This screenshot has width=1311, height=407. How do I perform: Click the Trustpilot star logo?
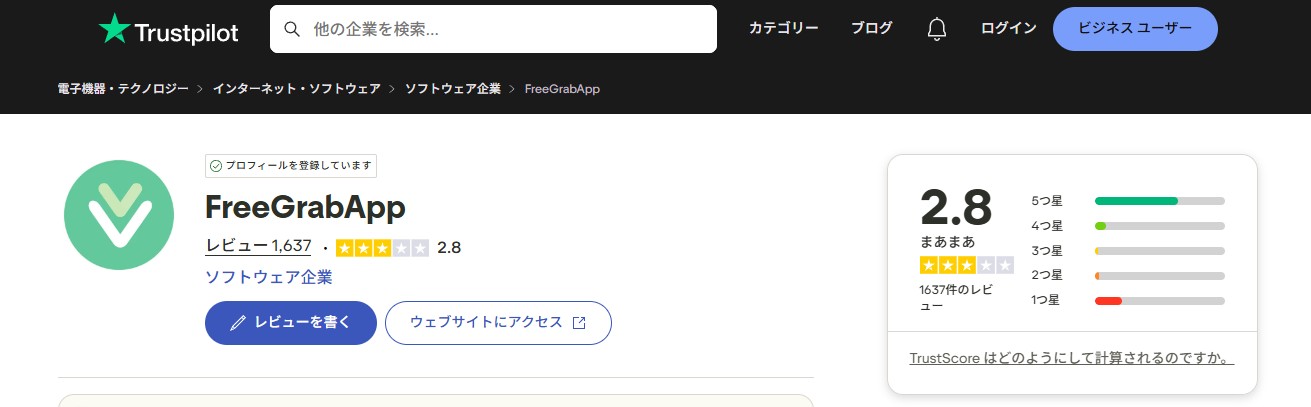[115, 29]
